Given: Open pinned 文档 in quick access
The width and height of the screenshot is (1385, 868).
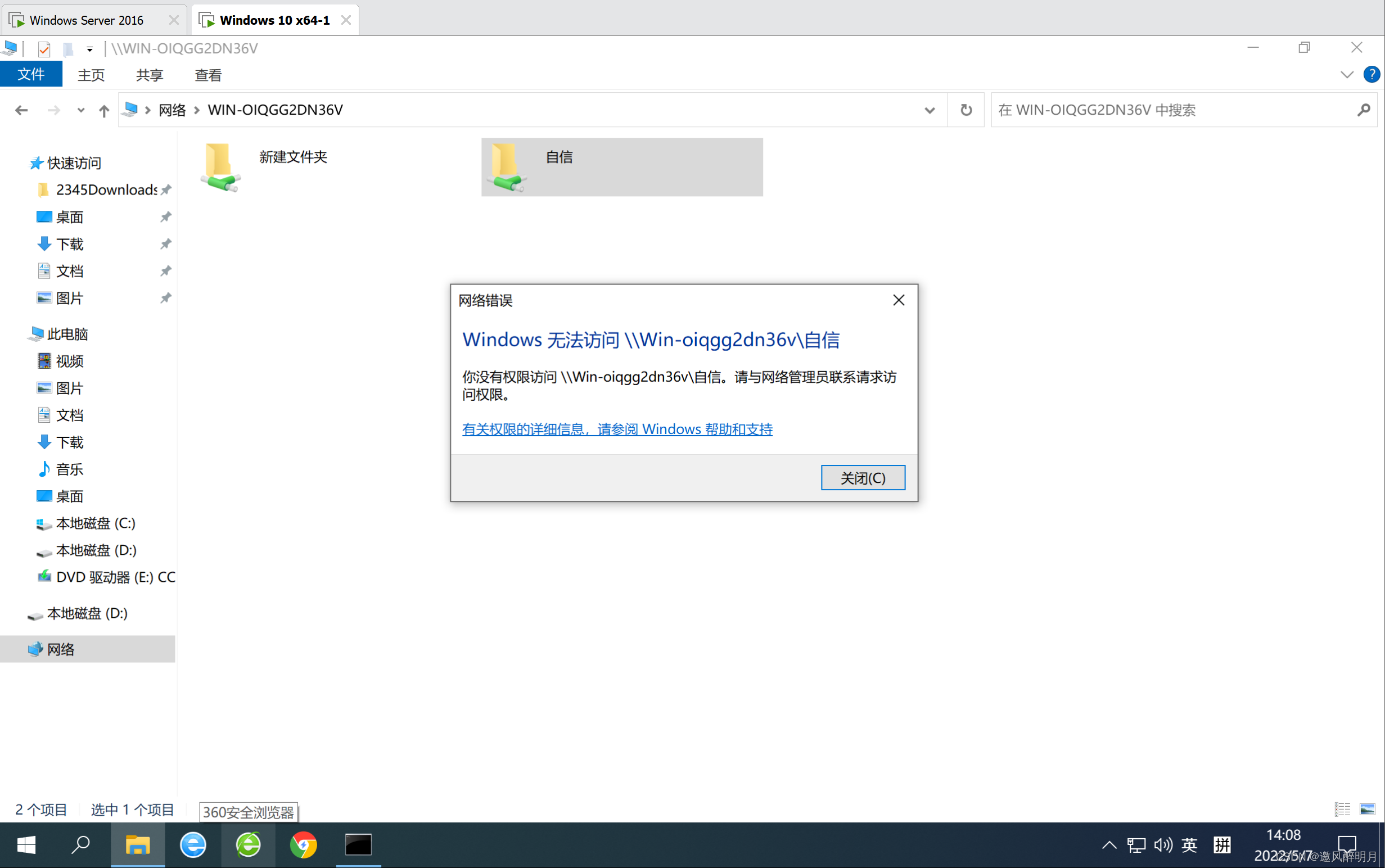Looking at the screenshot, I should (70, 271).
